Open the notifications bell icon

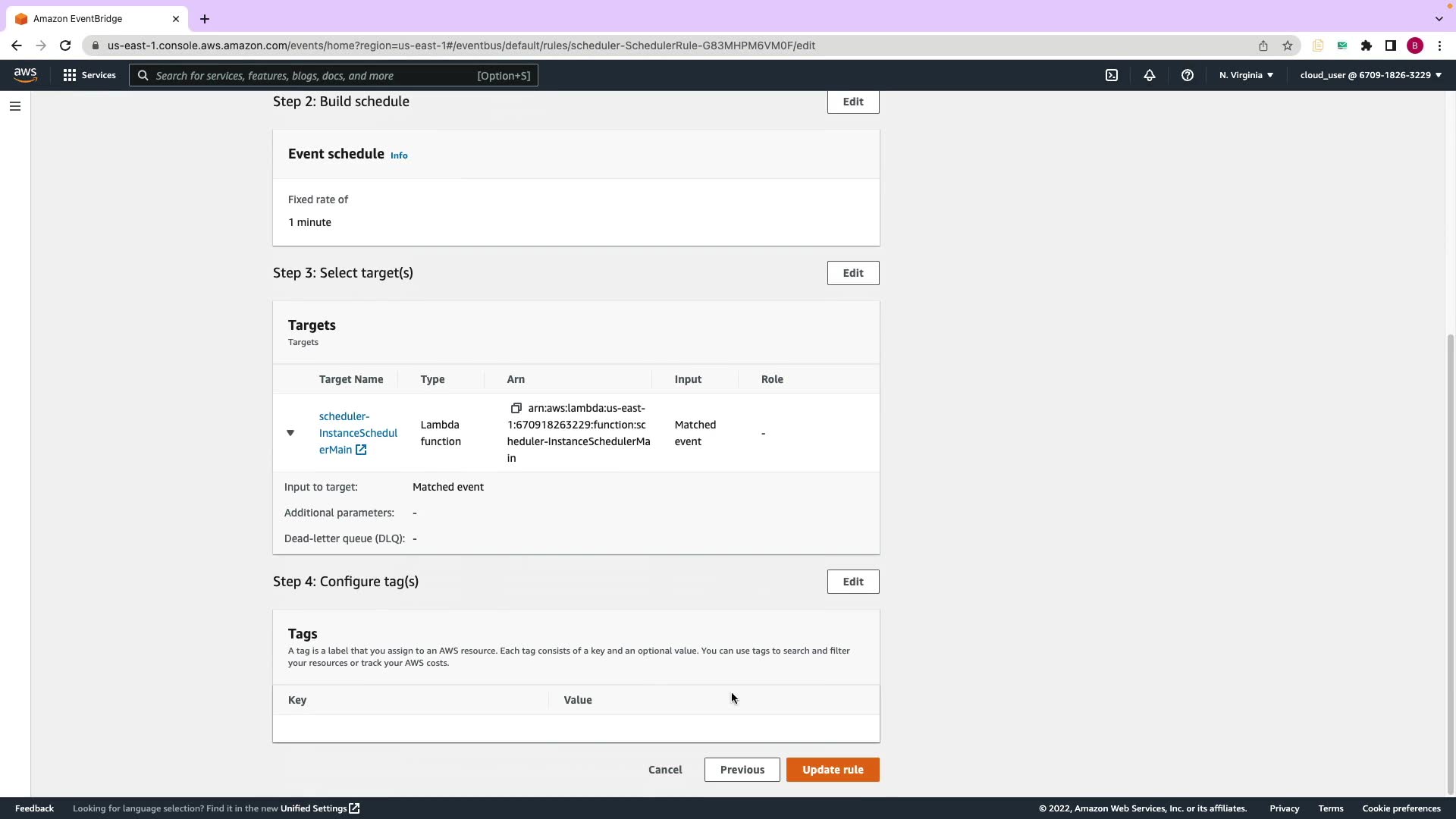[1150, 75]
